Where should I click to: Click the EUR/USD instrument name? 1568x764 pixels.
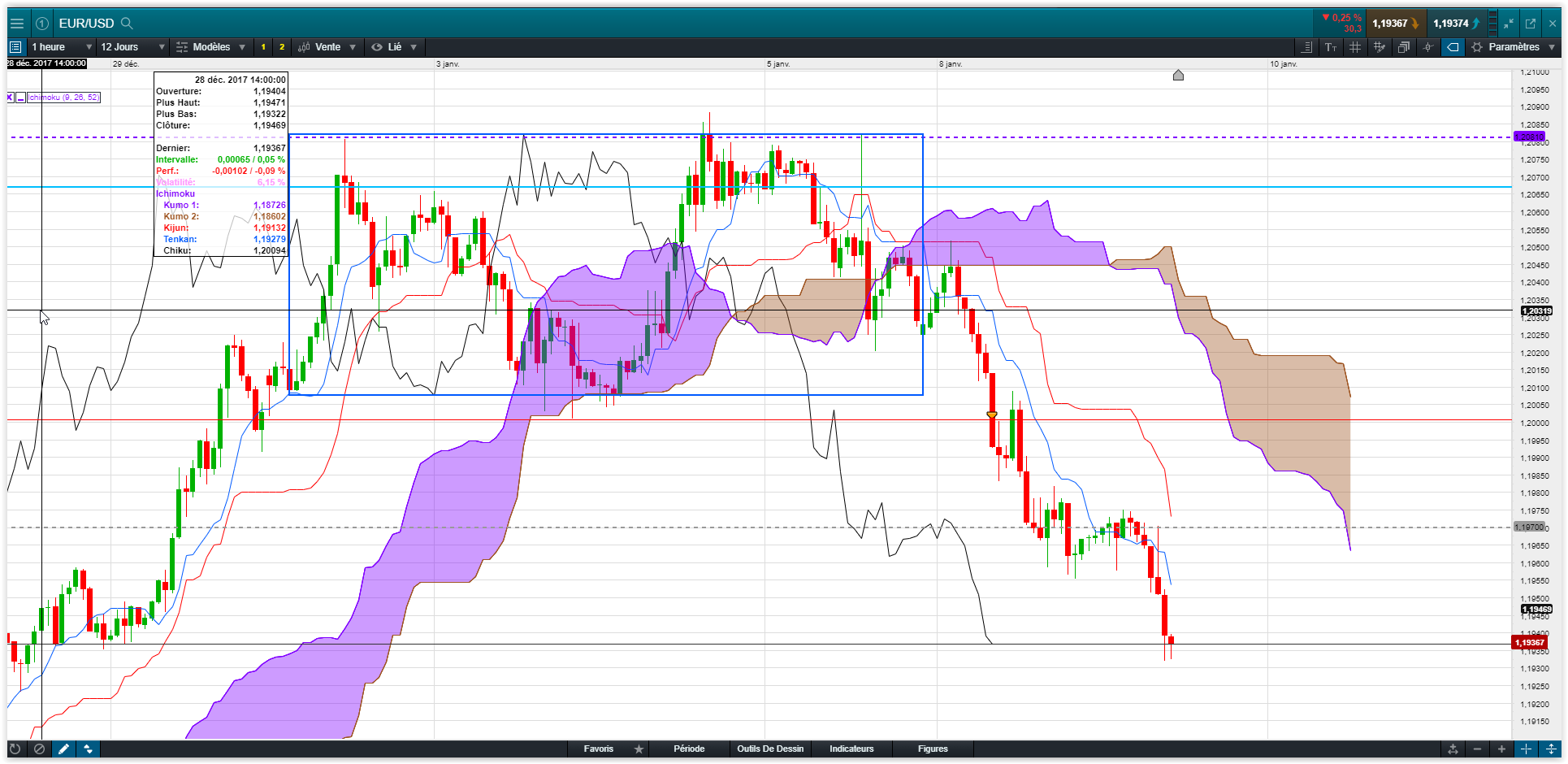(86, 24)
